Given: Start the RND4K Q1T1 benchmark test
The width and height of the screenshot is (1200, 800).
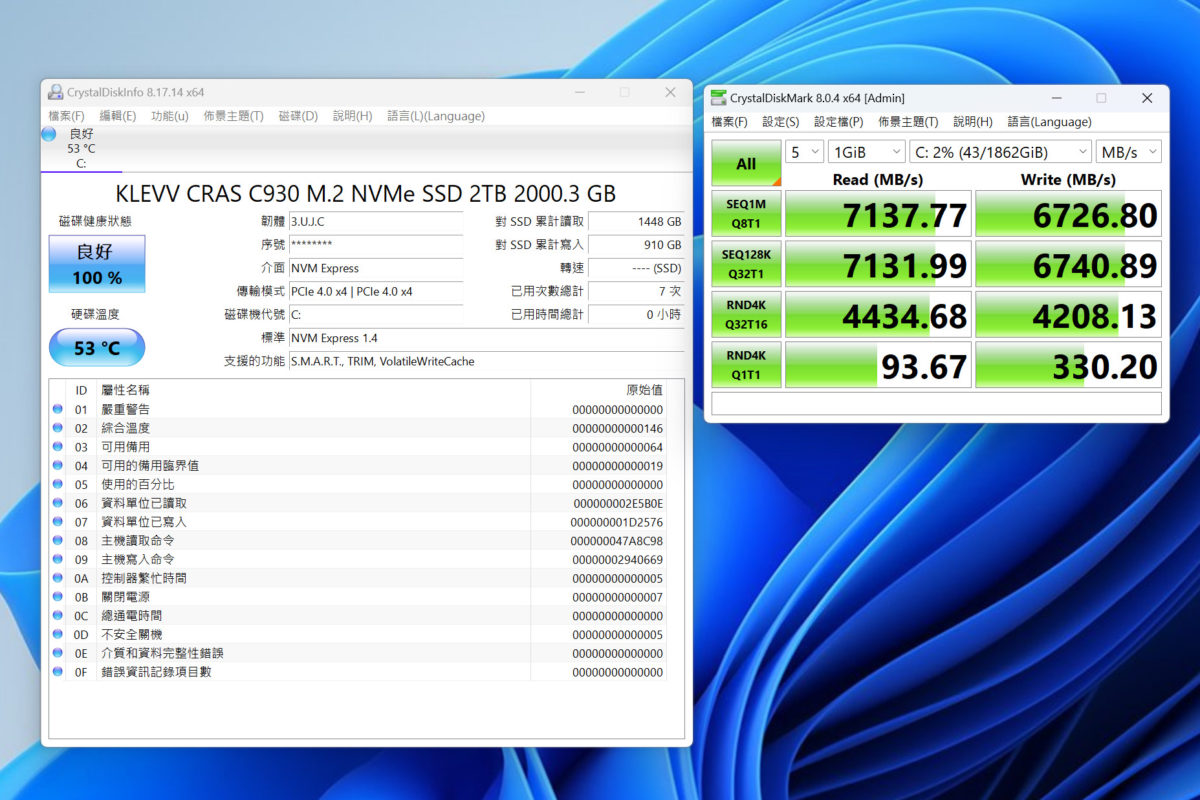Looking at the screenshot, I should pyautogui.click(x=745, y=364).
